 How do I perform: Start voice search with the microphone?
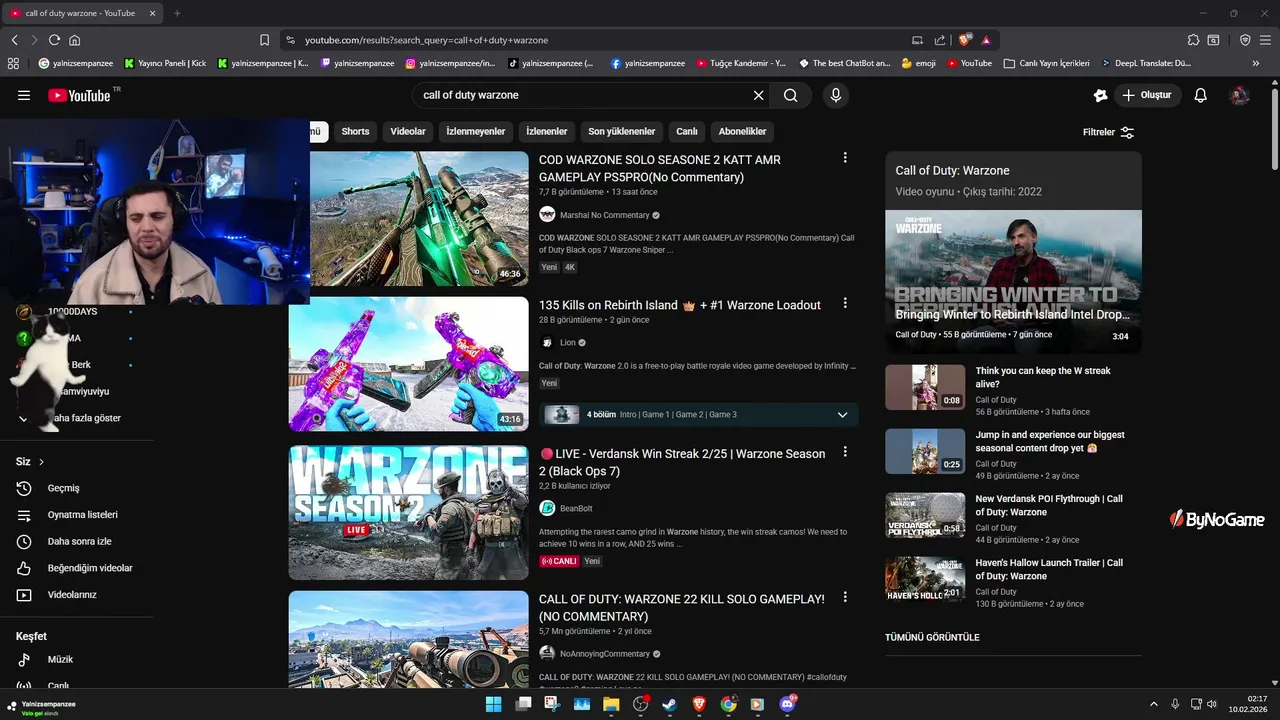tap(836, 95)
